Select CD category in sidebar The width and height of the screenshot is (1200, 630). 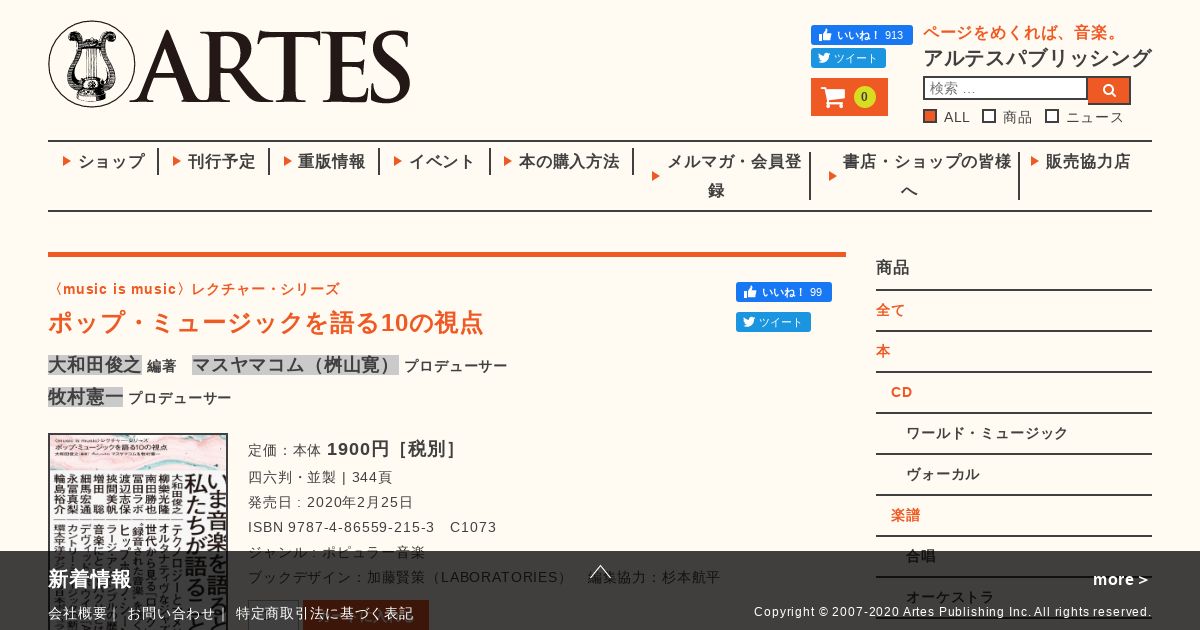click(x=902, y=392)
